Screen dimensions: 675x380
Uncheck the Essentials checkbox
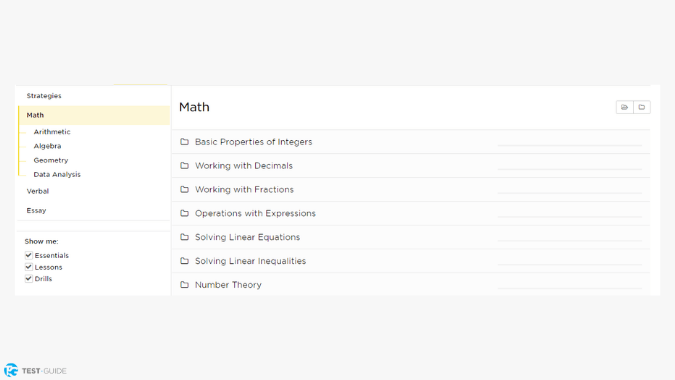(x=29, y=255)
